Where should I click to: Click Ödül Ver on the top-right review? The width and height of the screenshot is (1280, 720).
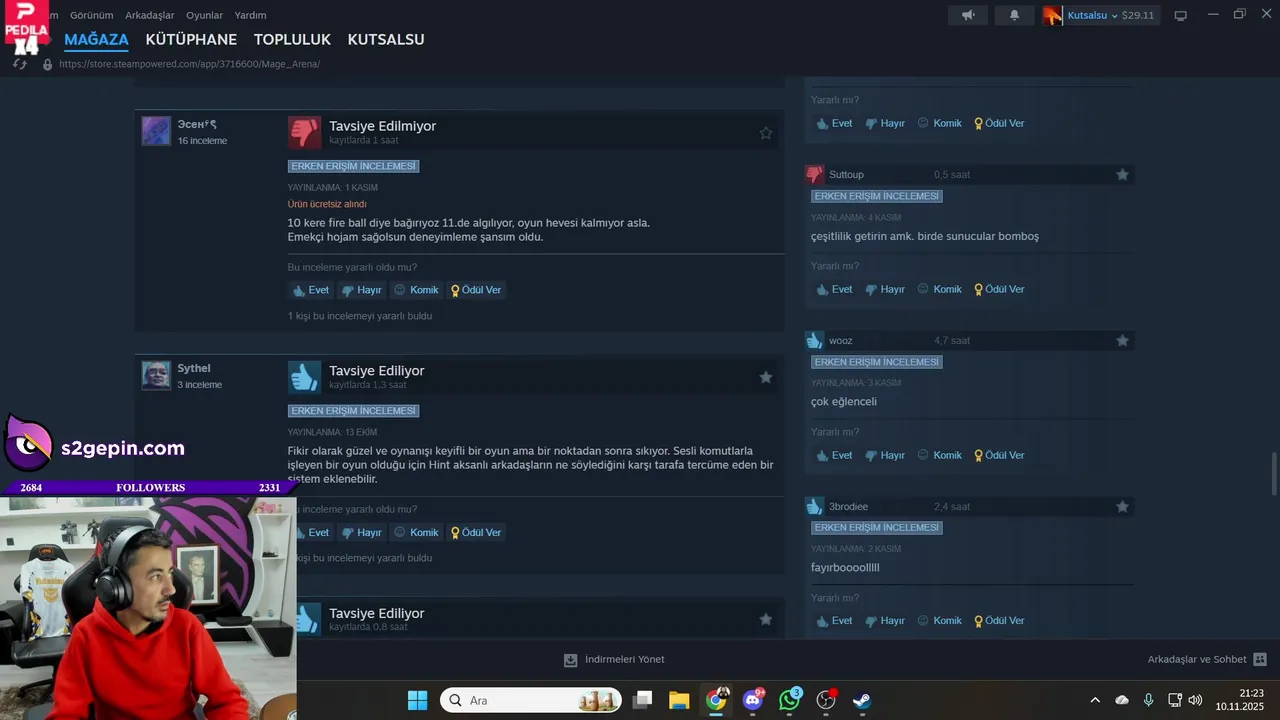[999, 123]
